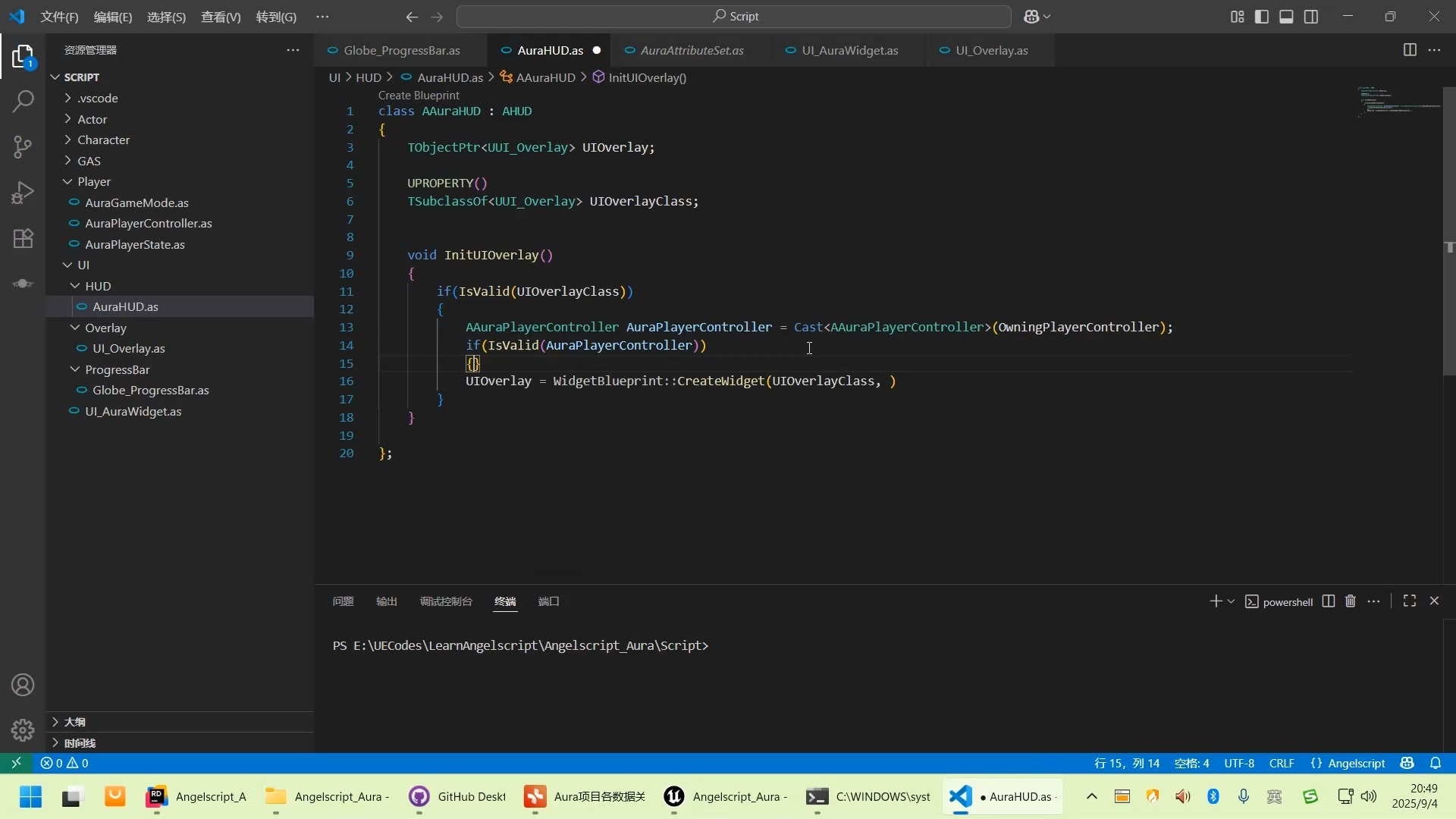Image resolution: width=1456 pixels, height=819 pixels.
Task: Kill the terminal with trash icon
Action: pyautogui.click(x=1350, y=601)
